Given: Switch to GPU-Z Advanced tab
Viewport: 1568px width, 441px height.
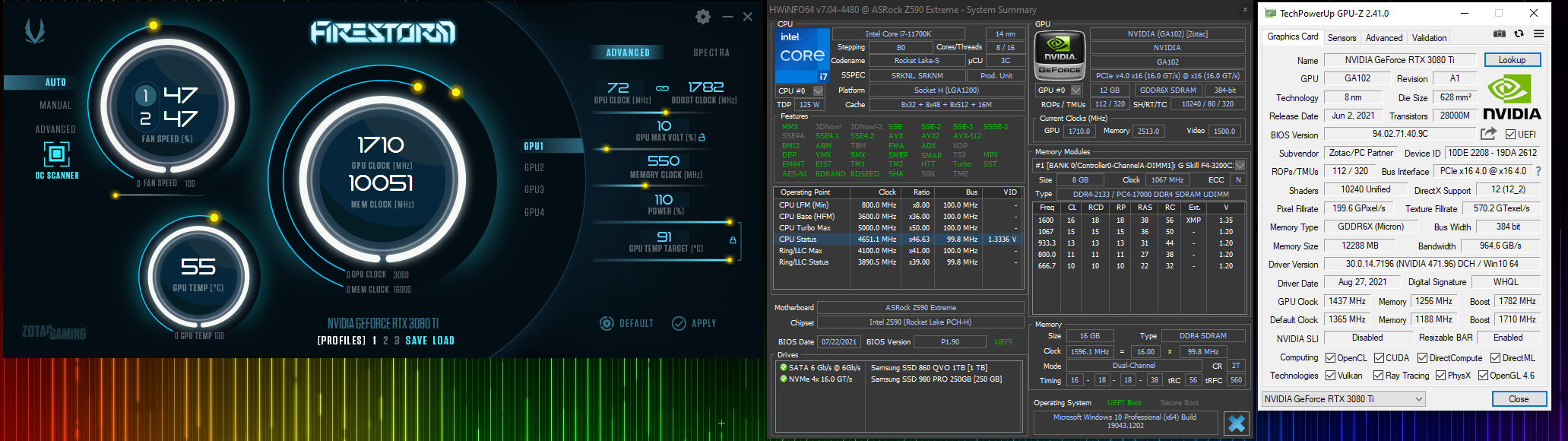Looking at the screenshot, I should (1383, 37).
